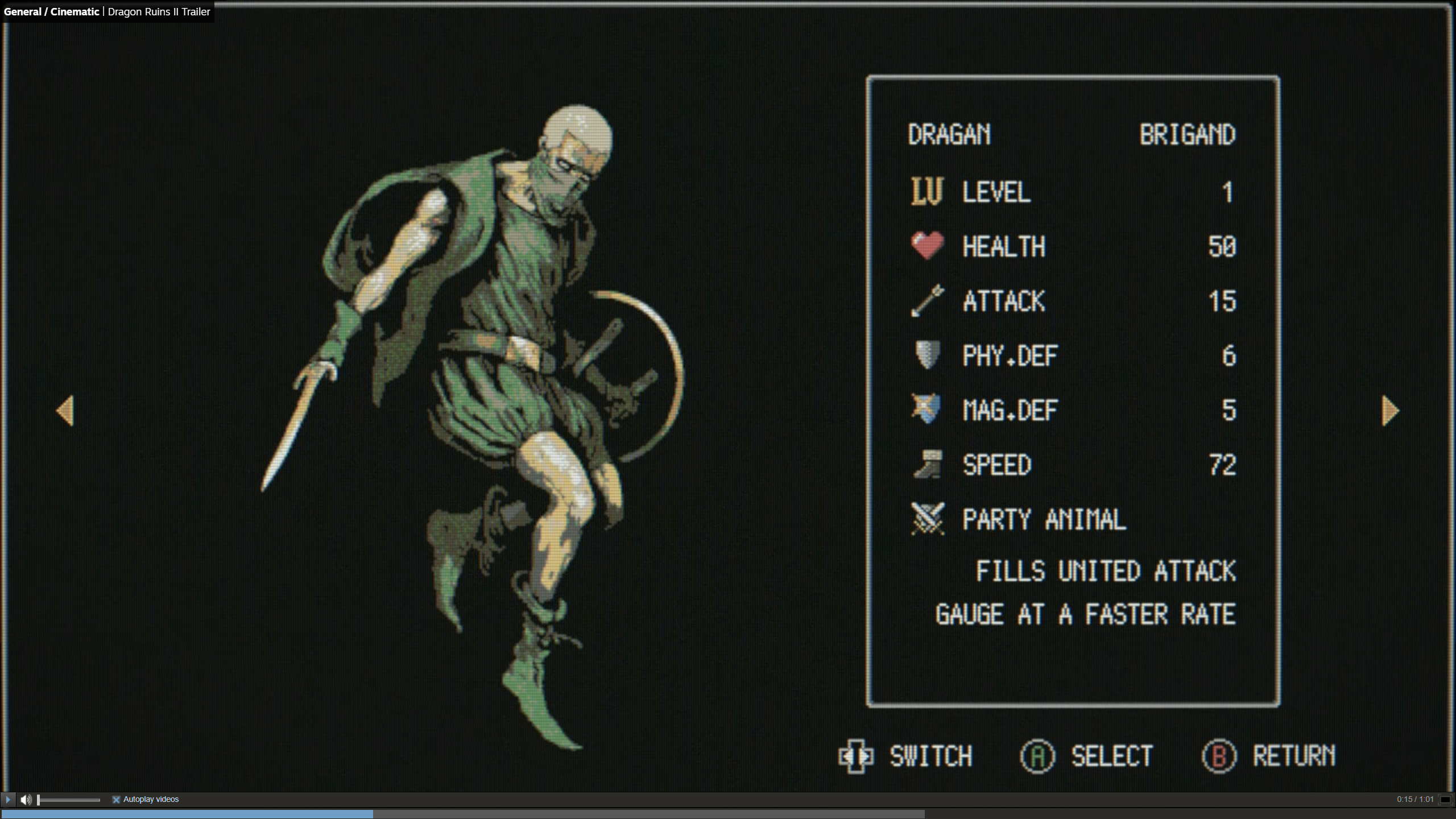Click the fullscreen icon

tap(1445, 800)
